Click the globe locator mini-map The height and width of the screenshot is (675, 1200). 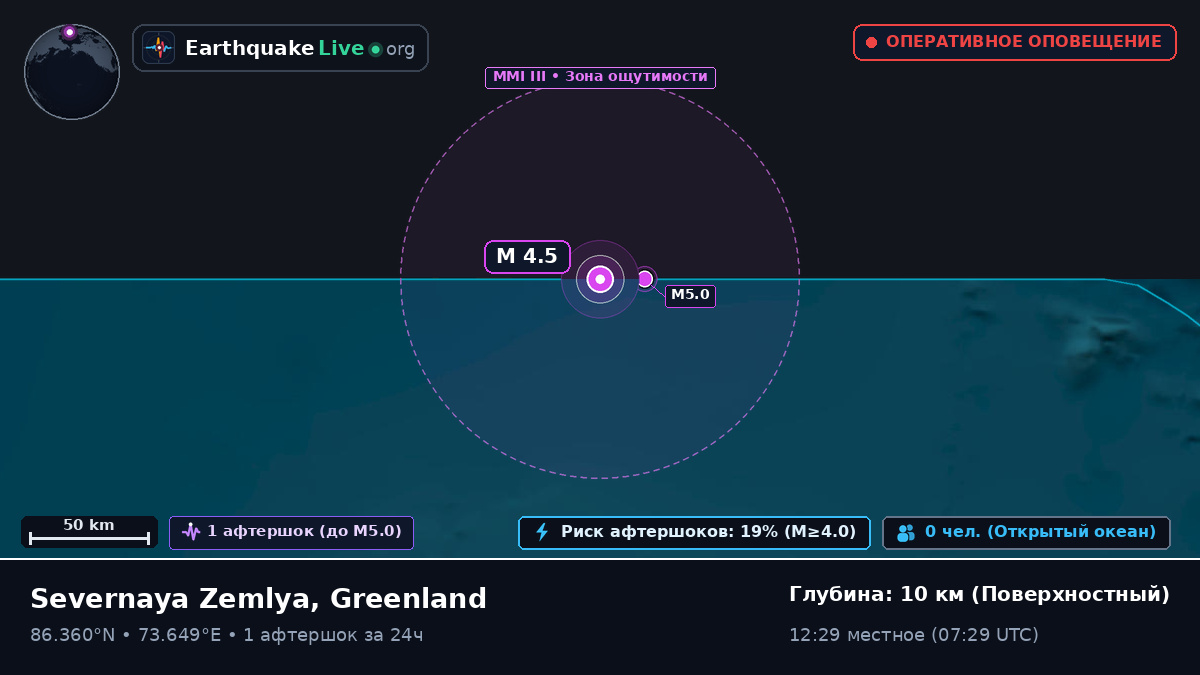coord(72,72)
